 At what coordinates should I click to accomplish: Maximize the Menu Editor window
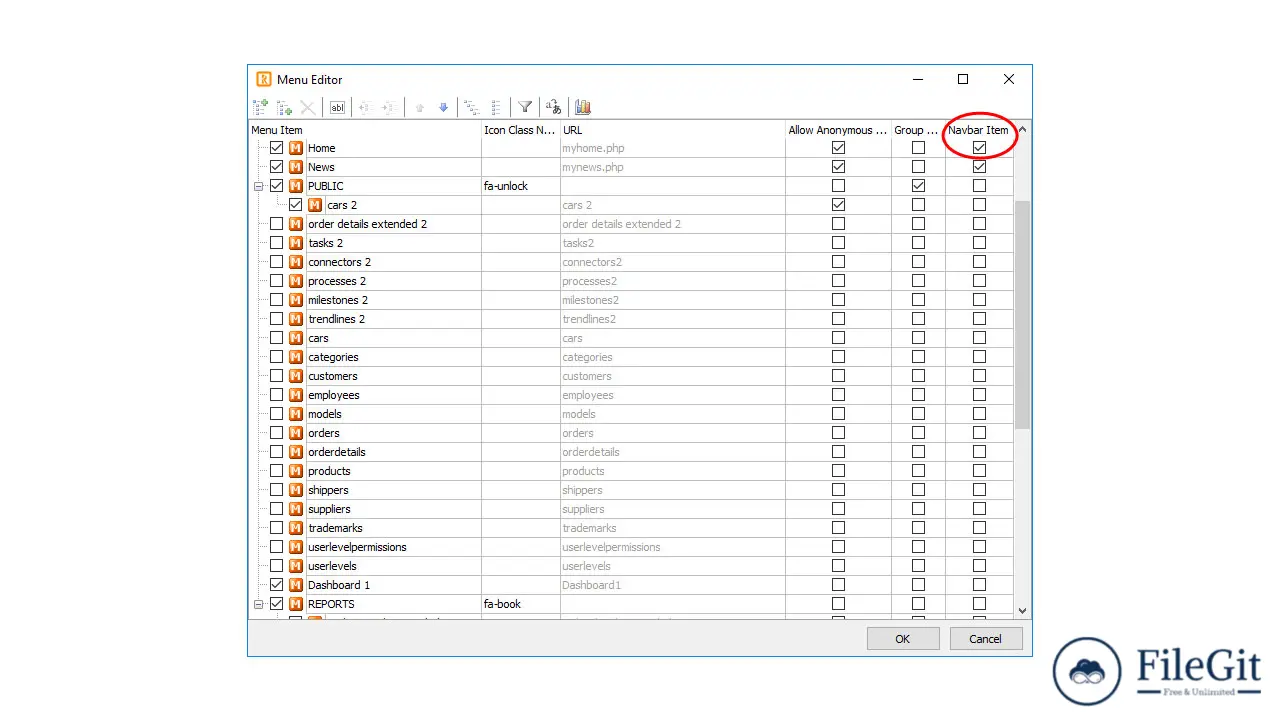click(x=963, y=79)
